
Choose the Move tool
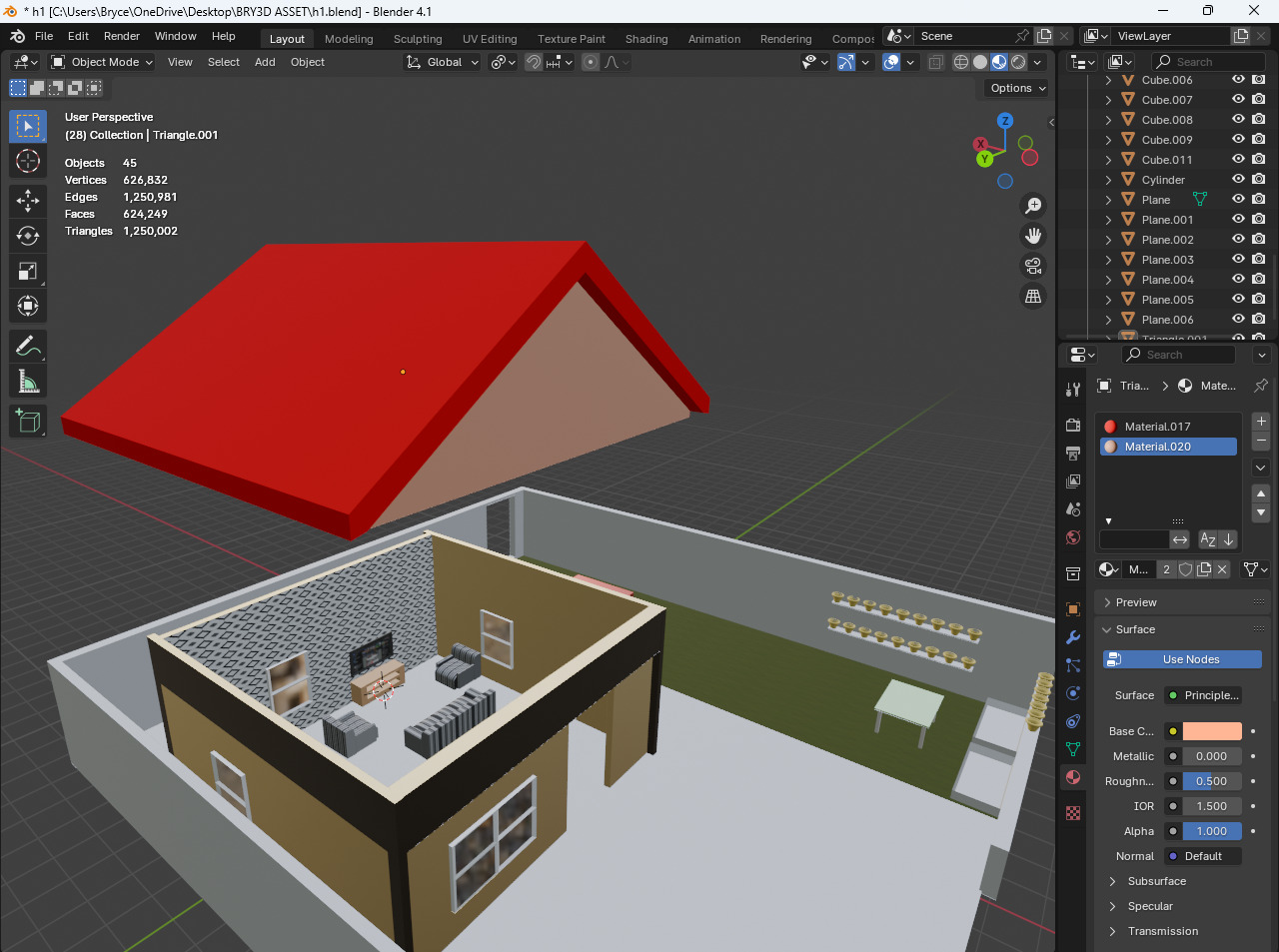click(28, 201)
